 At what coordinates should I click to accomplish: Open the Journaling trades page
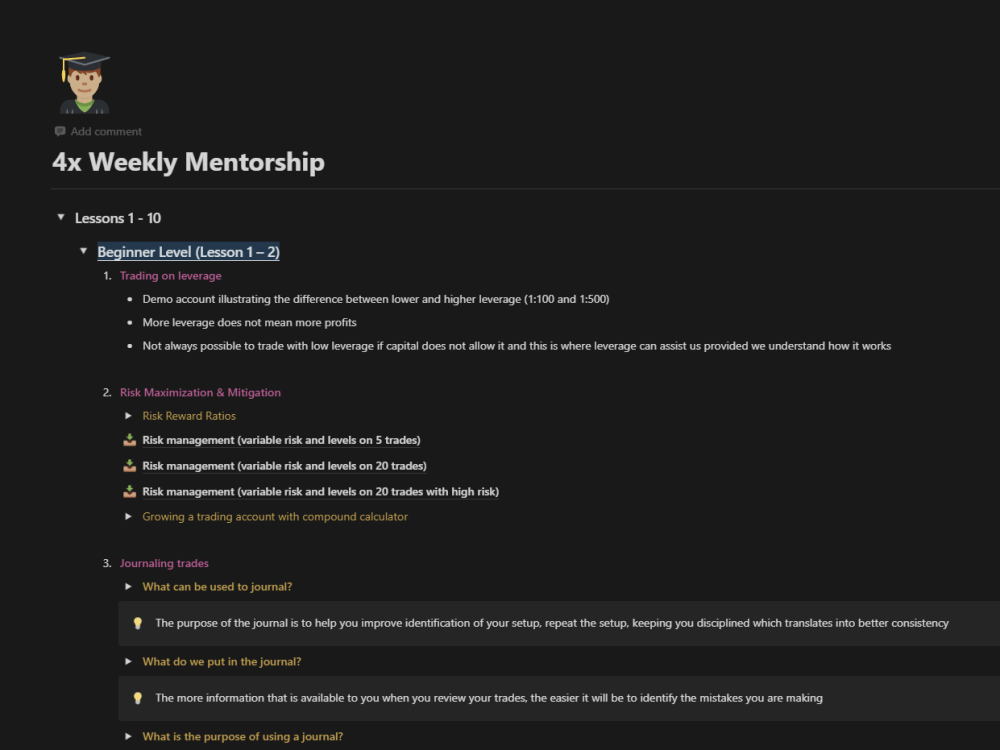164,563
